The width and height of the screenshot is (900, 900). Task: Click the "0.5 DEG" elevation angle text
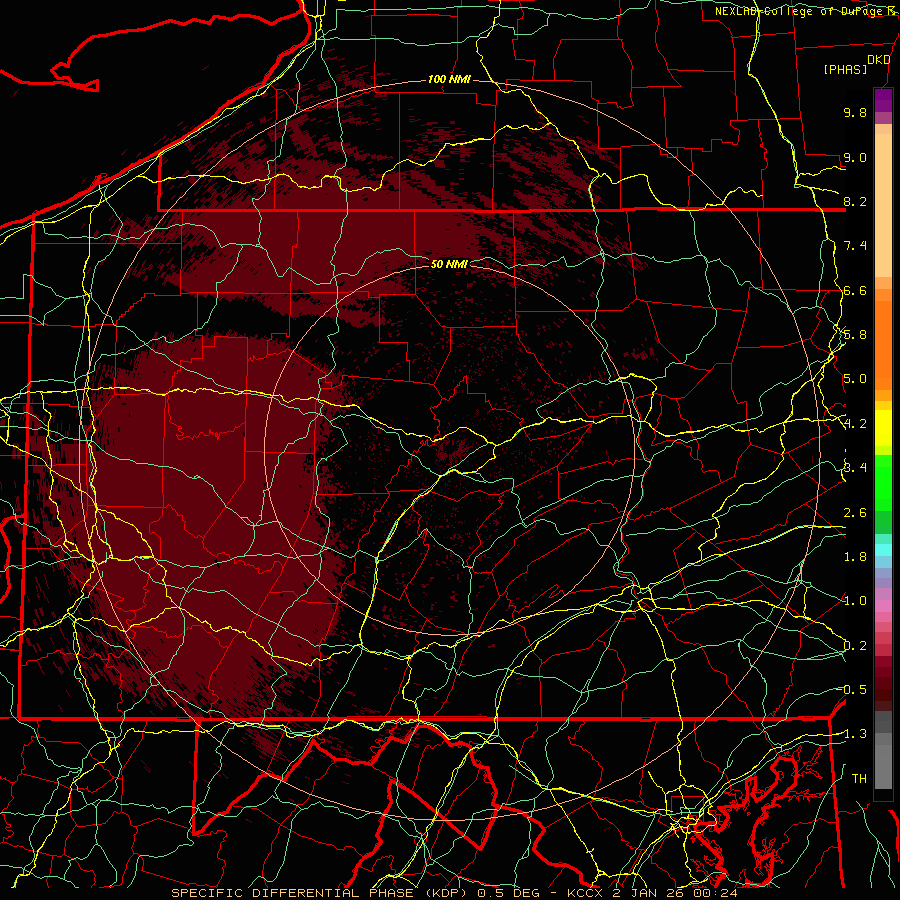[x=509, y=893]
